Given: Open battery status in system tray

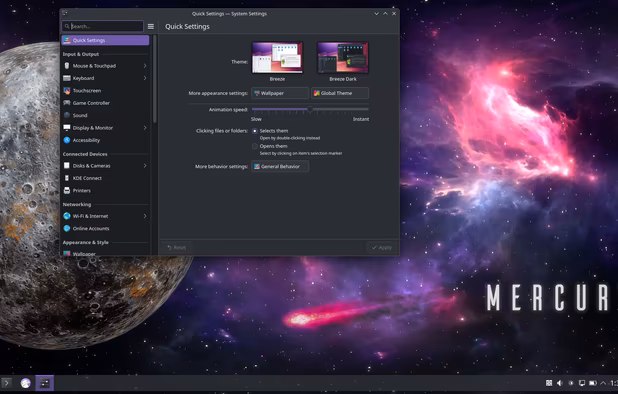Looking at the screenshot, I should point(592,383).
